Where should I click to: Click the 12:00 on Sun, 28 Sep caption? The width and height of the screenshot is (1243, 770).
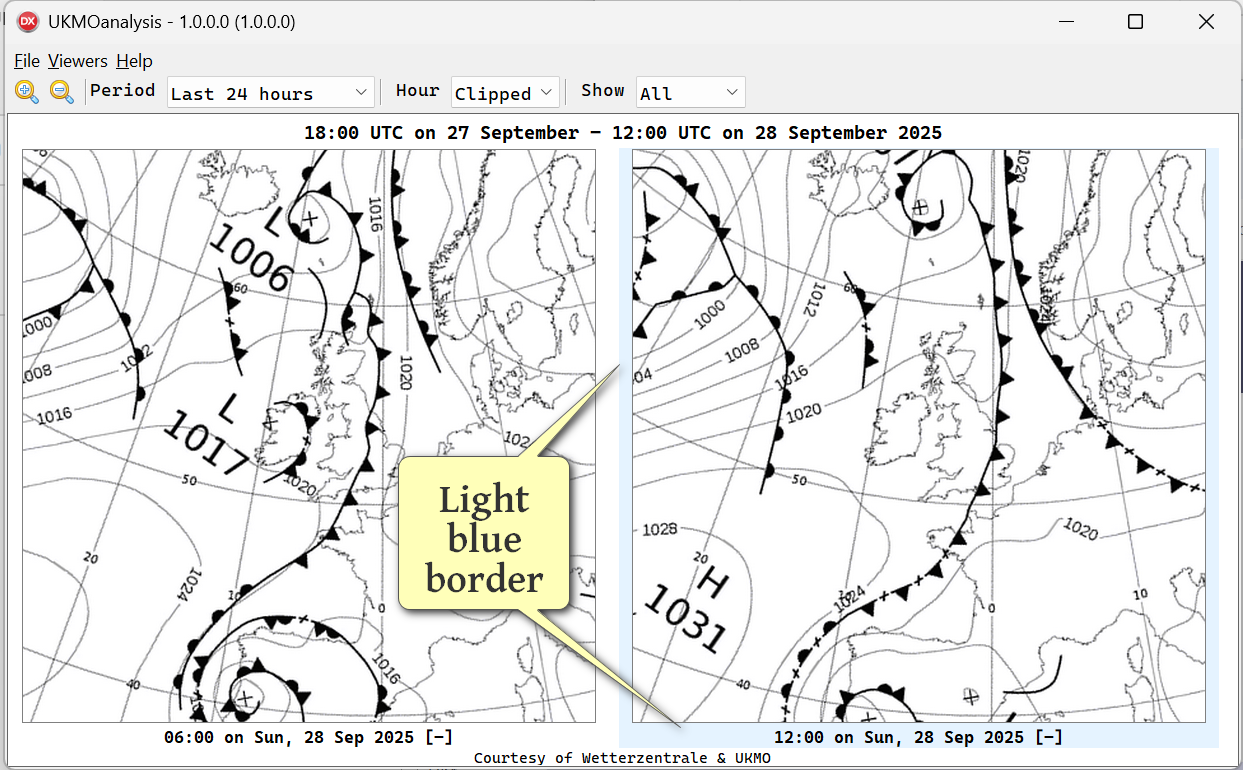point(918,737)
